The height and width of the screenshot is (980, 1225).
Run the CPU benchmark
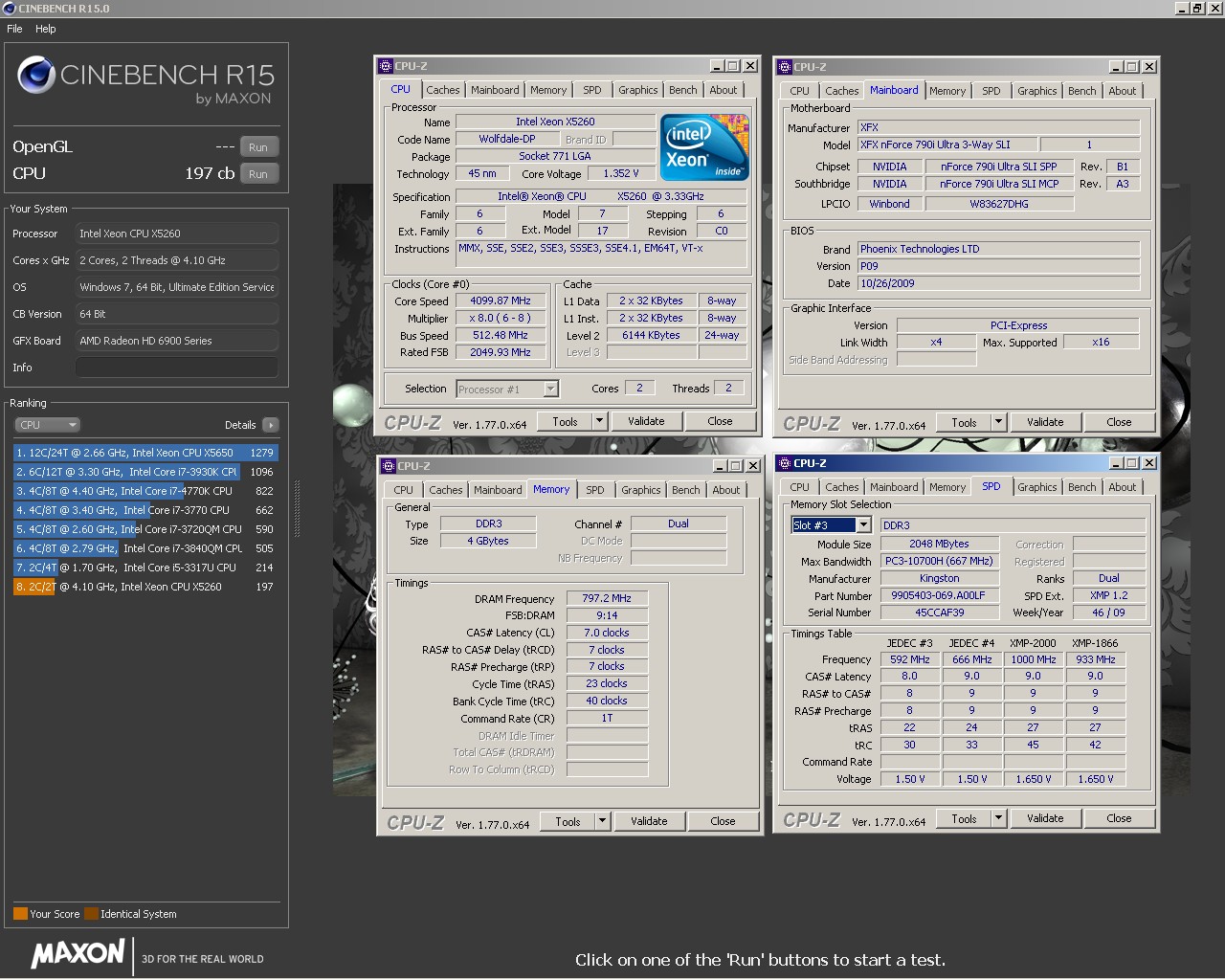(x=258, y=174)
